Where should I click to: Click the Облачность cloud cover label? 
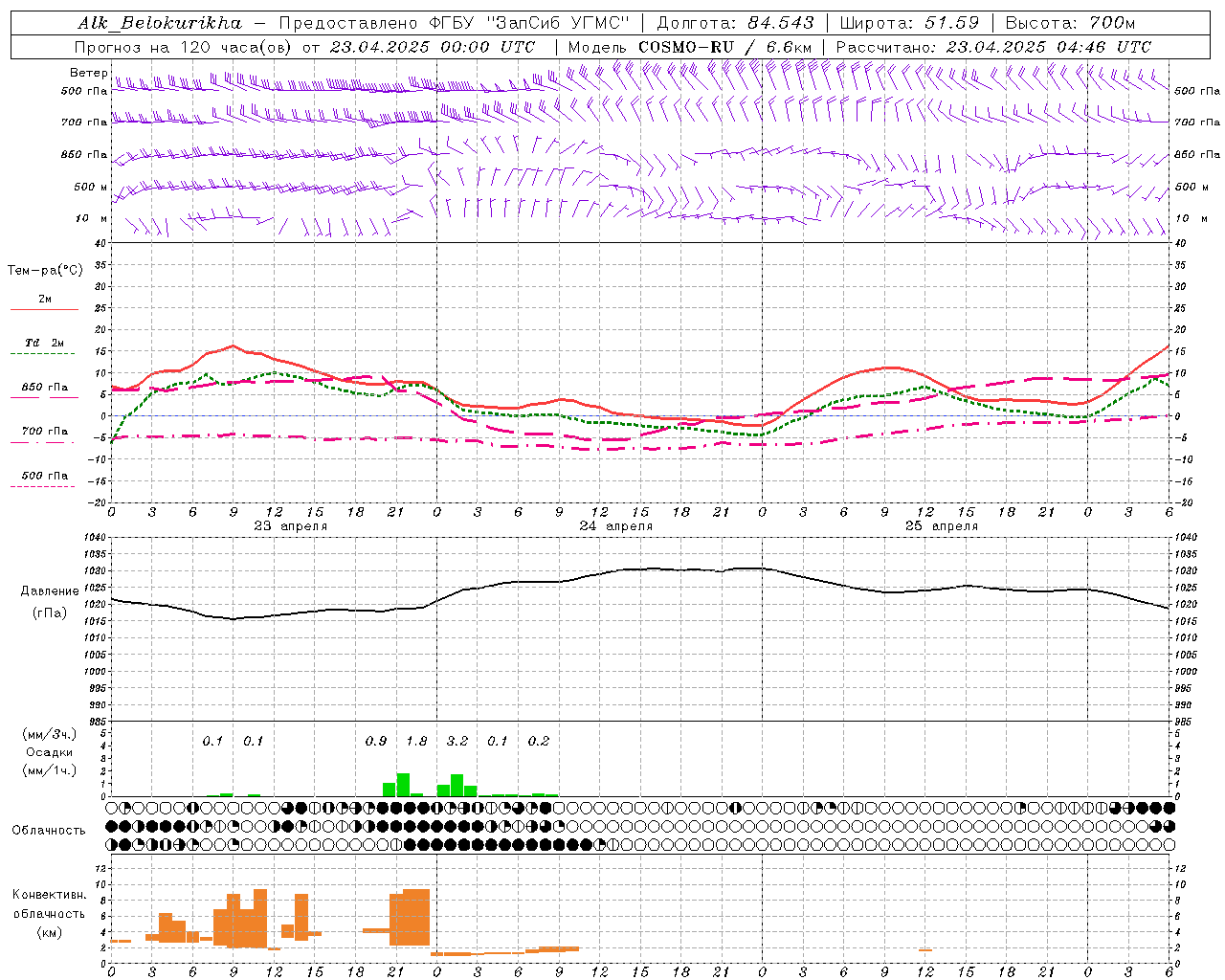pos(49,830)
